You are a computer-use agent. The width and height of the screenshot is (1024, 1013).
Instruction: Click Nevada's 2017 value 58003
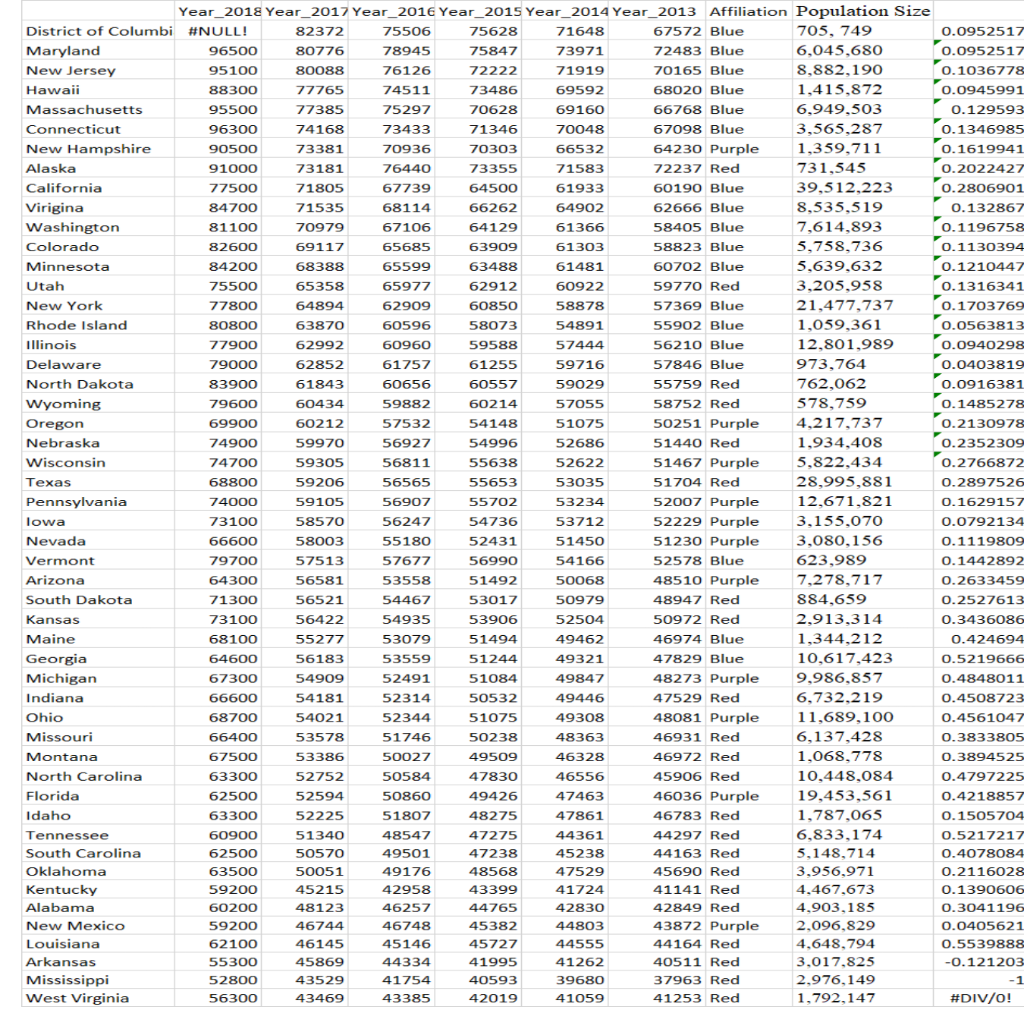305,540
